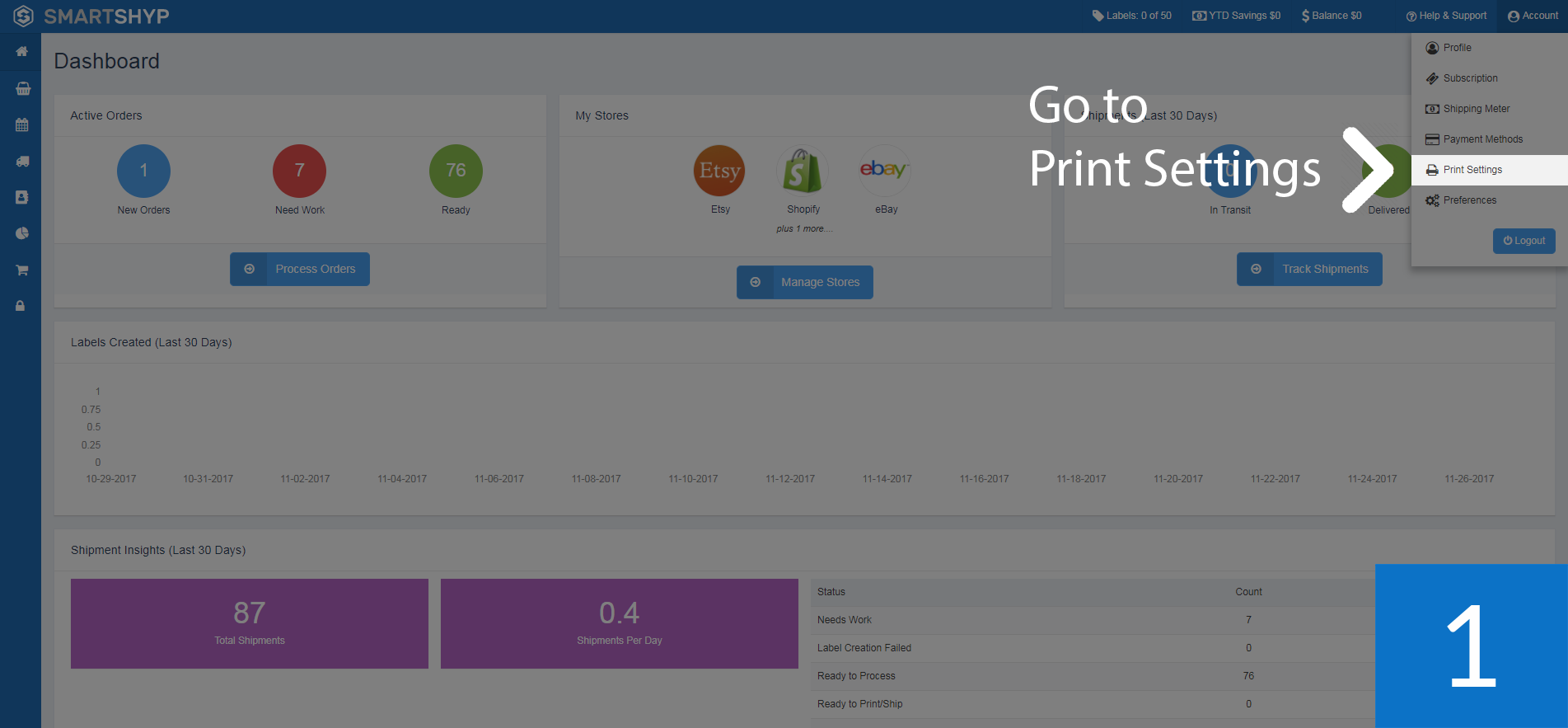Click the Logout button
The width and height of the screenshot is (1568, 728).
(1524, 241)
